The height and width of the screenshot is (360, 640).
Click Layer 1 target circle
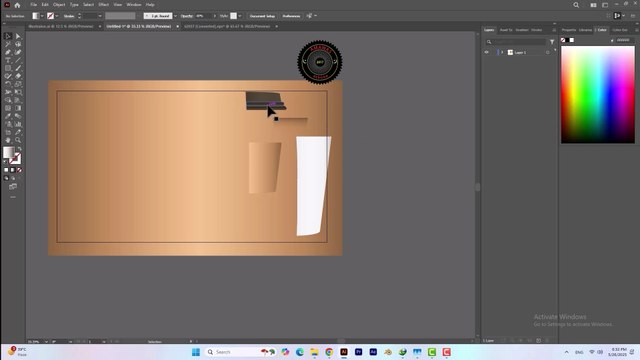click(x=547, y=52)
